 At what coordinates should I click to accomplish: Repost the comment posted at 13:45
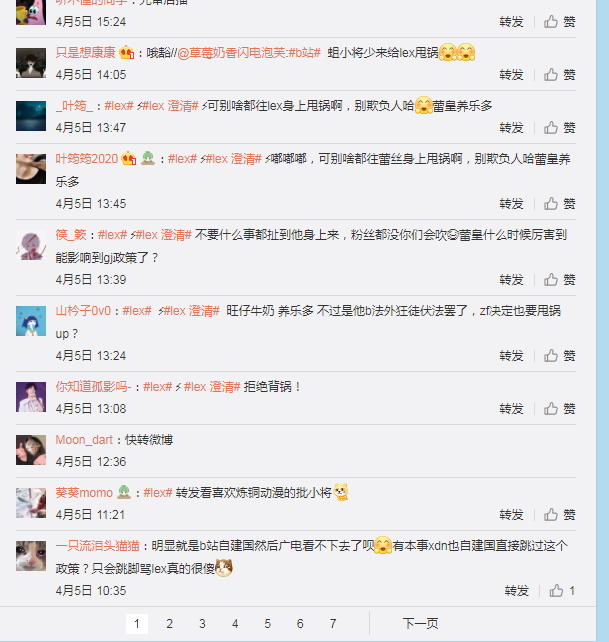(x=512, y=203)
